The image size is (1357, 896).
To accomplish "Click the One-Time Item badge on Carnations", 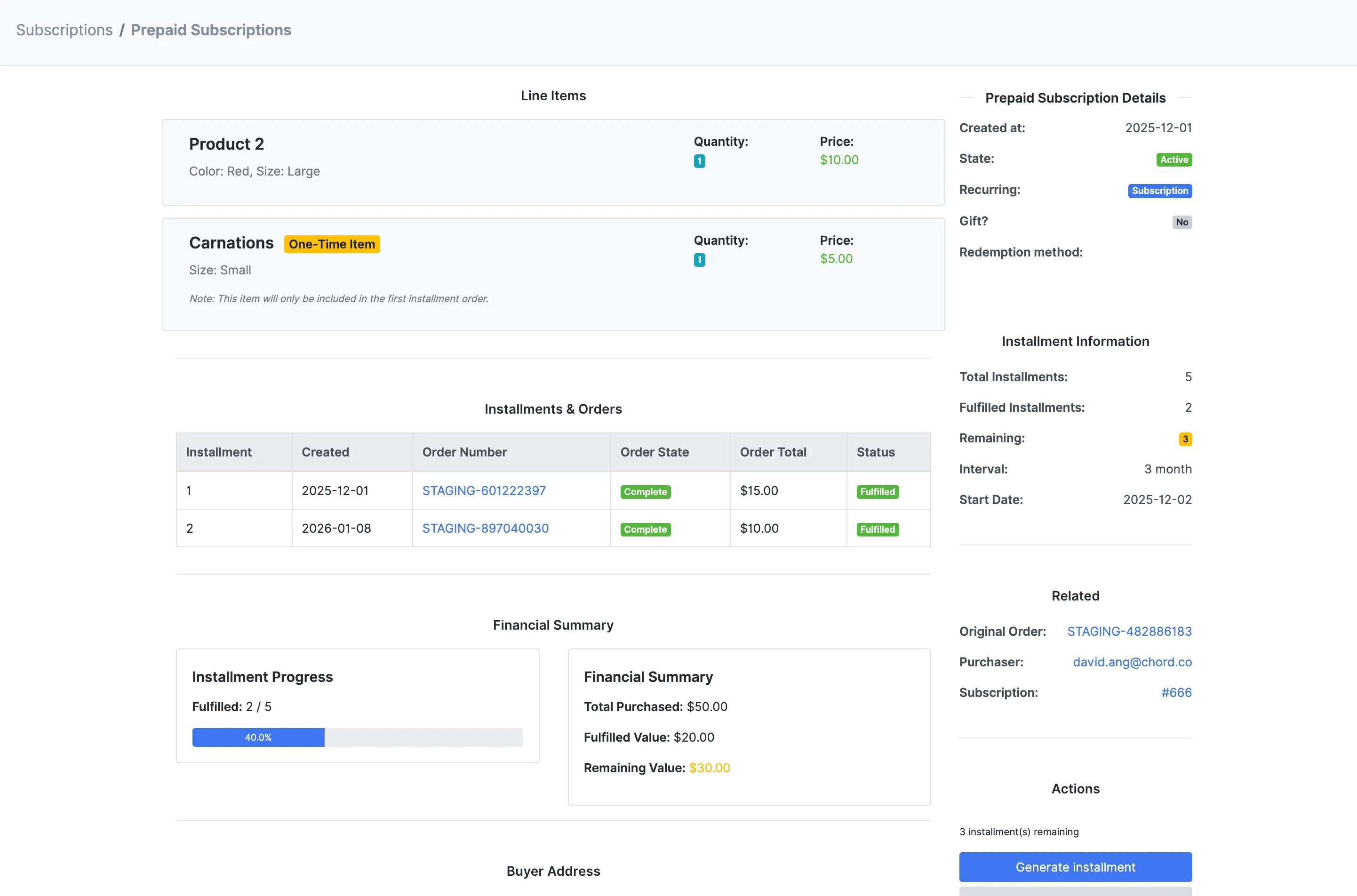I will [x=332, y=244].
